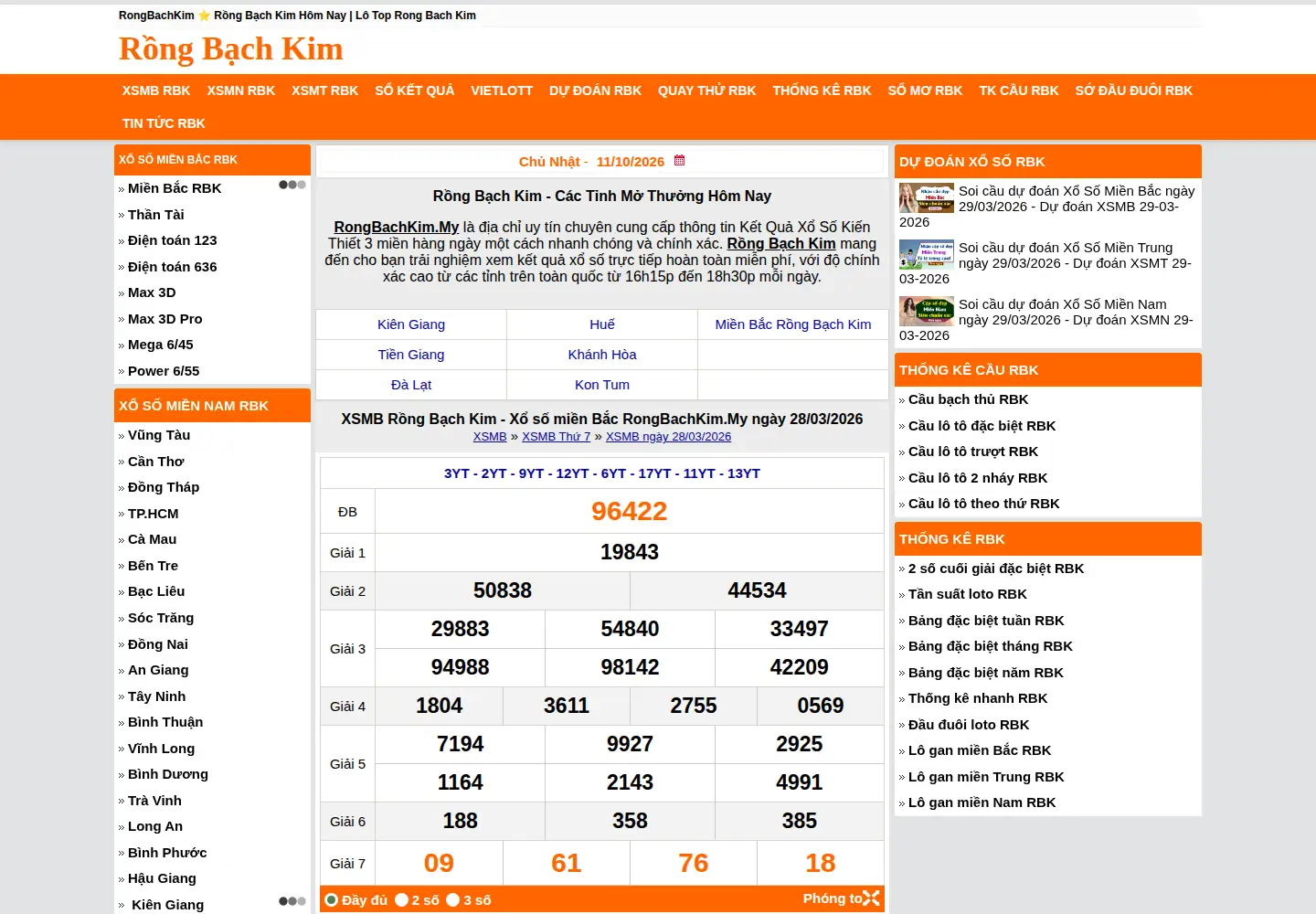Click the RongBachKim.My link in the intro
Viewport: 1316px width, 914px height.
[397, 227]
